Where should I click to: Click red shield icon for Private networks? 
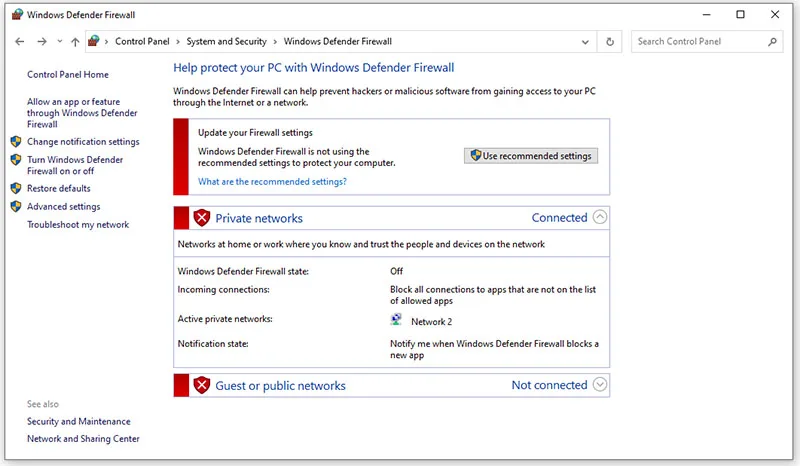pos(202,218)
